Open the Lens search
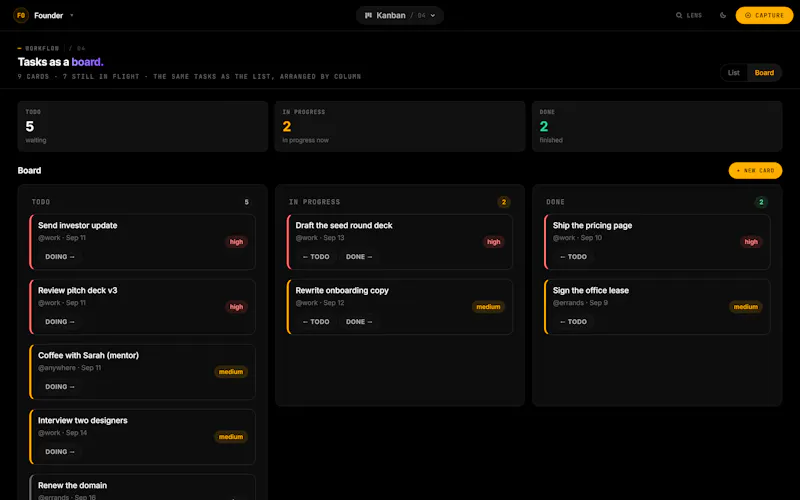The image size is (800, 500). pos(689,15)
